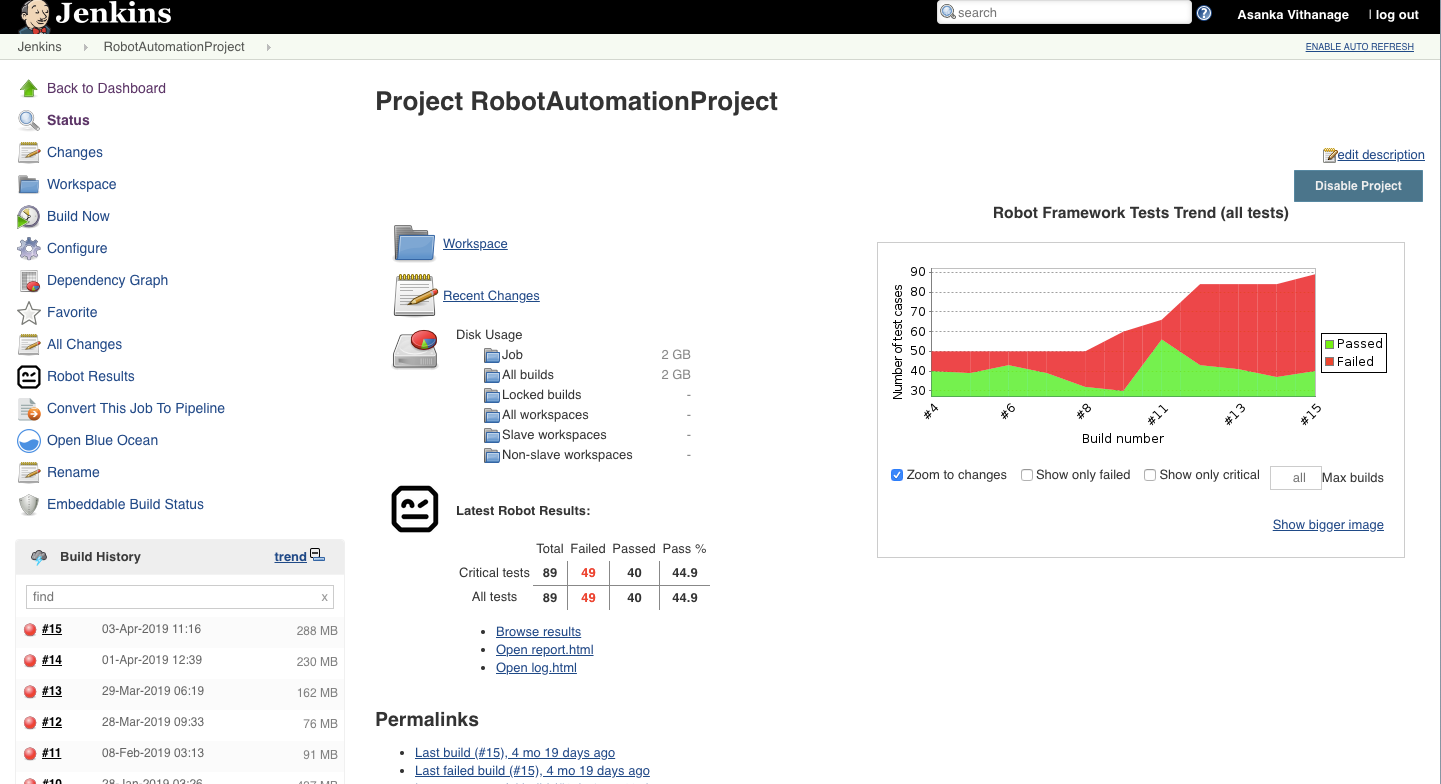
Task: Click the trend link in Build History
Action: [290, 557]
